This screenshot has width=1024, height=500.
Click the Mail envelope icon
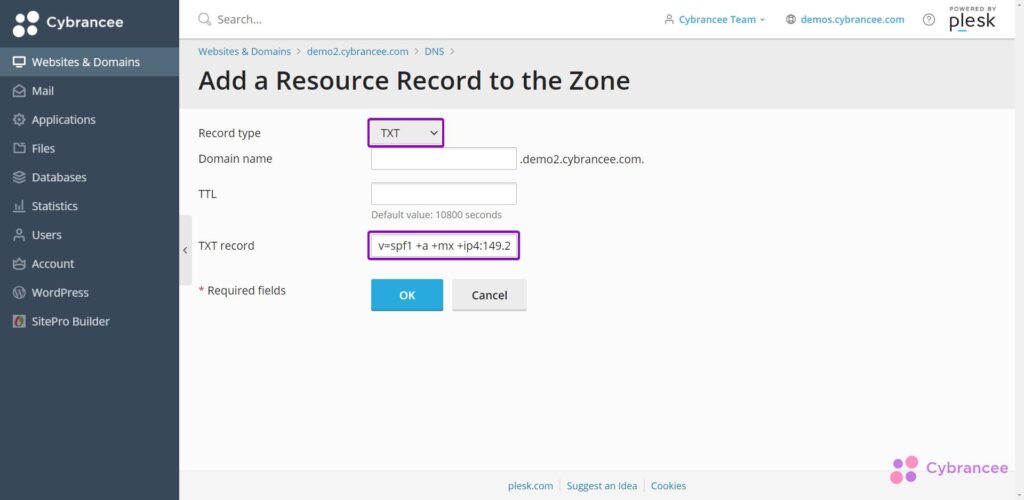(19, 91)
